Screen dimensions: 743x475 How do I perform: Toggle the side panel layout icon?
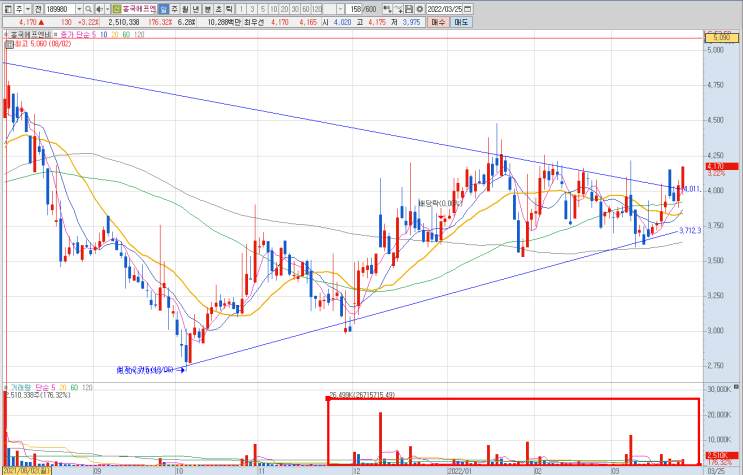click(x=8, y=9)
